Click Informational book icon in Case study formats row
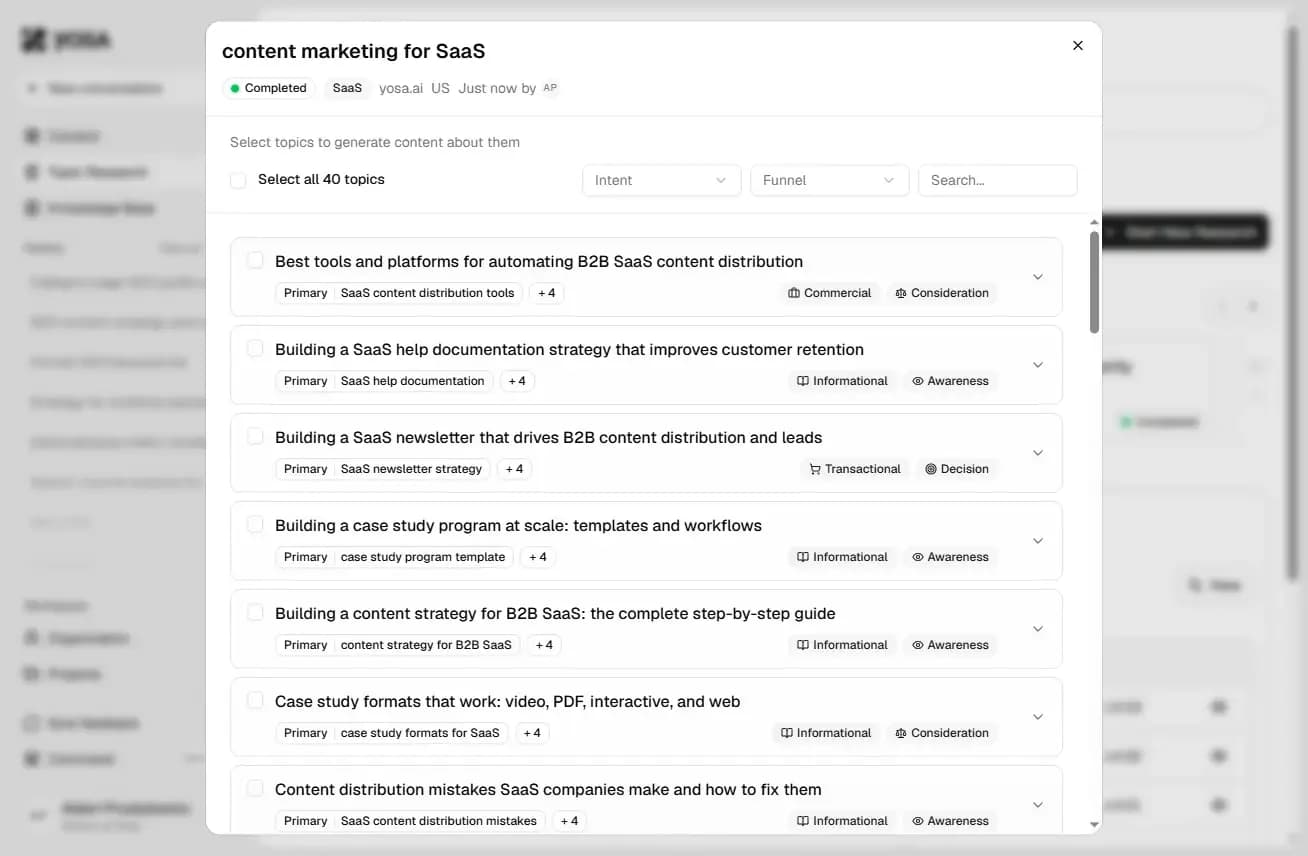 (787, 733)
